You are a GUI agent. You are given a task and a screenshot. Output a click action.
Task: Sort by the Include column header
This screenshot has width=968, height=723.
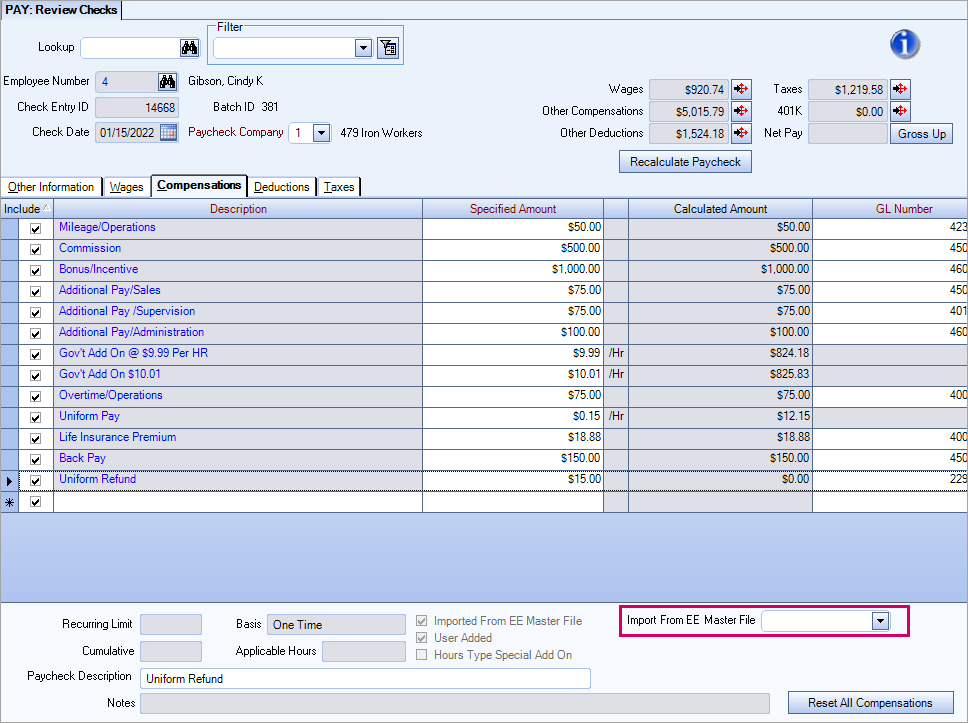(x=27, y=209)
